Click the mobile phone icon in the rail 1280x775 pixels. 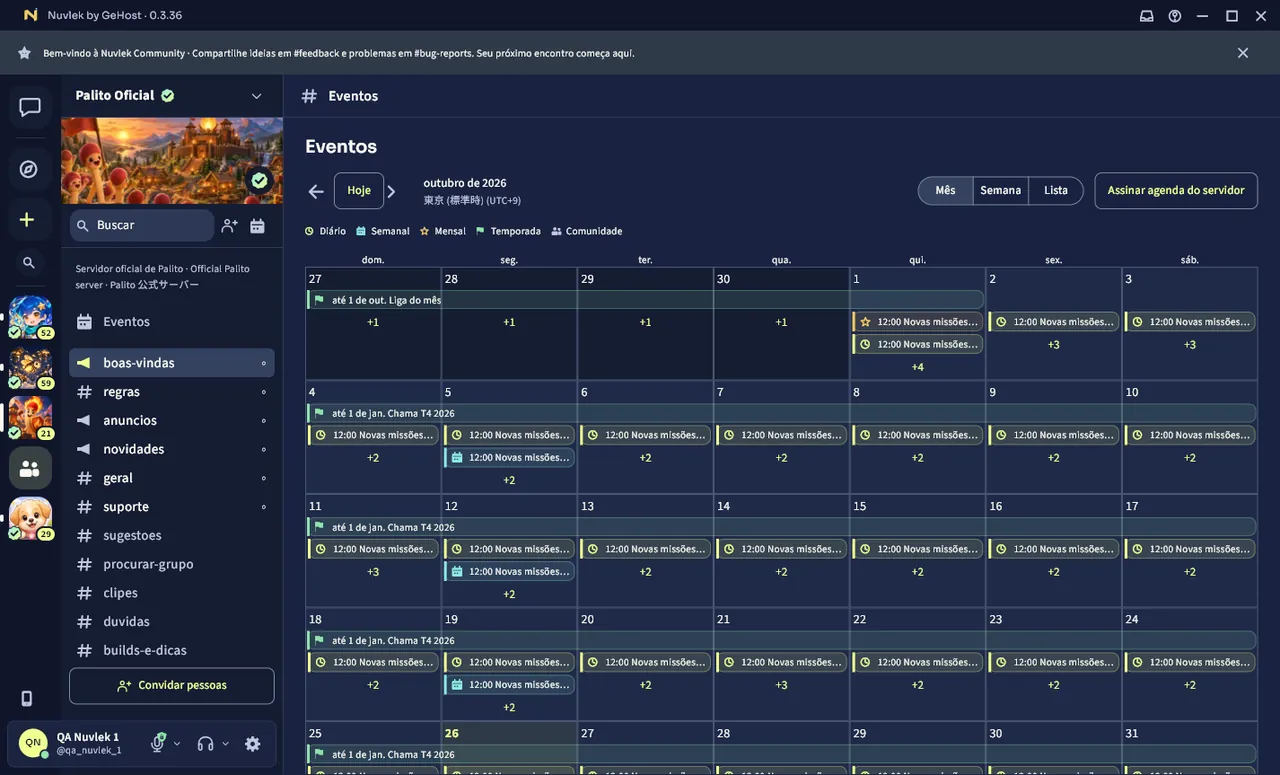click(27, 698)
